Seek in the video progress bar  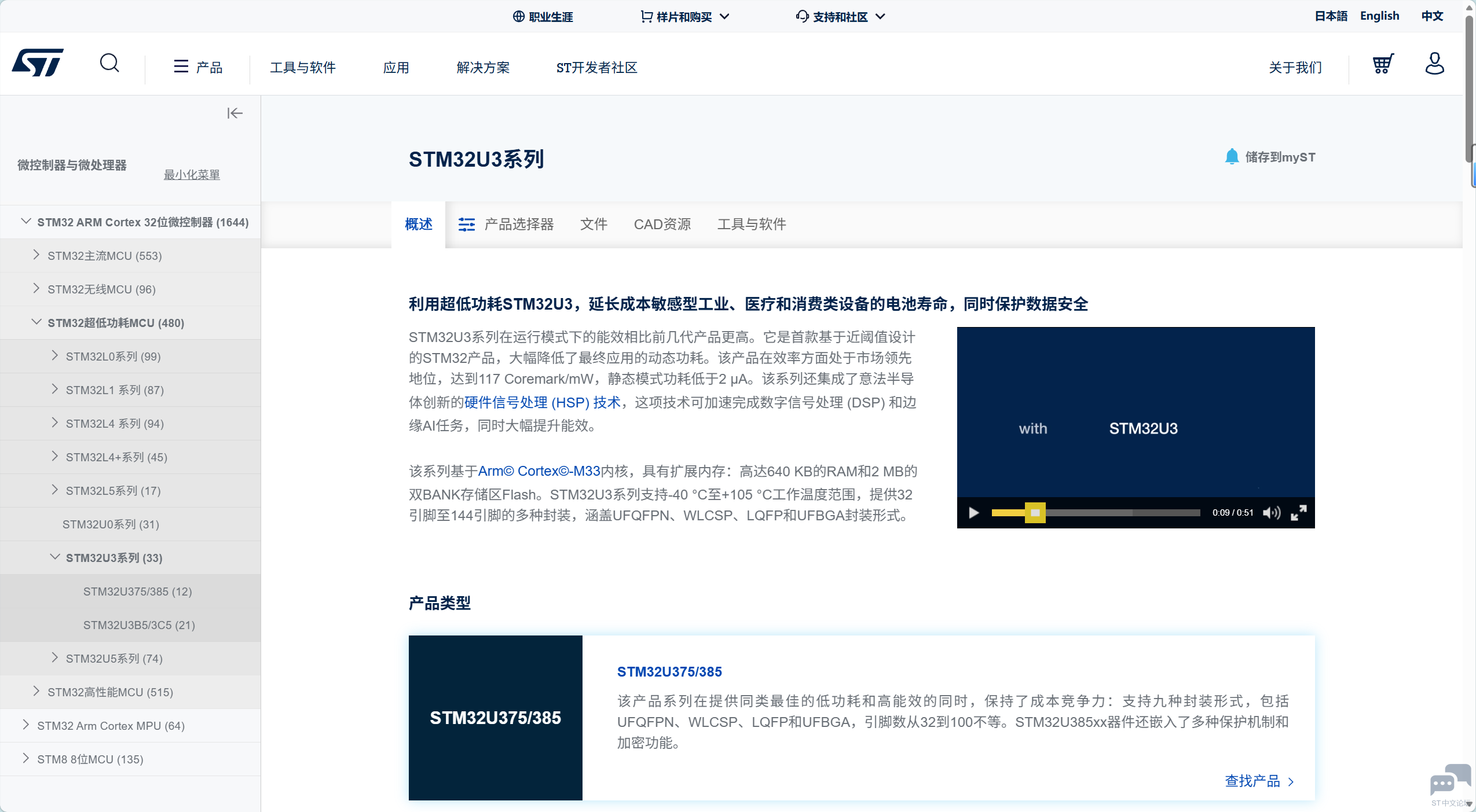pyautogui.click(x=1096, y=513)
